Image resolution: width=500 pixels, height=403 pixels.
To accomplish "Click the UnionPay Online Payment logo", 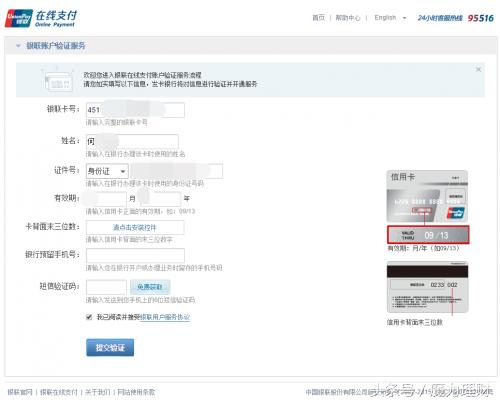I will (41, 18).
